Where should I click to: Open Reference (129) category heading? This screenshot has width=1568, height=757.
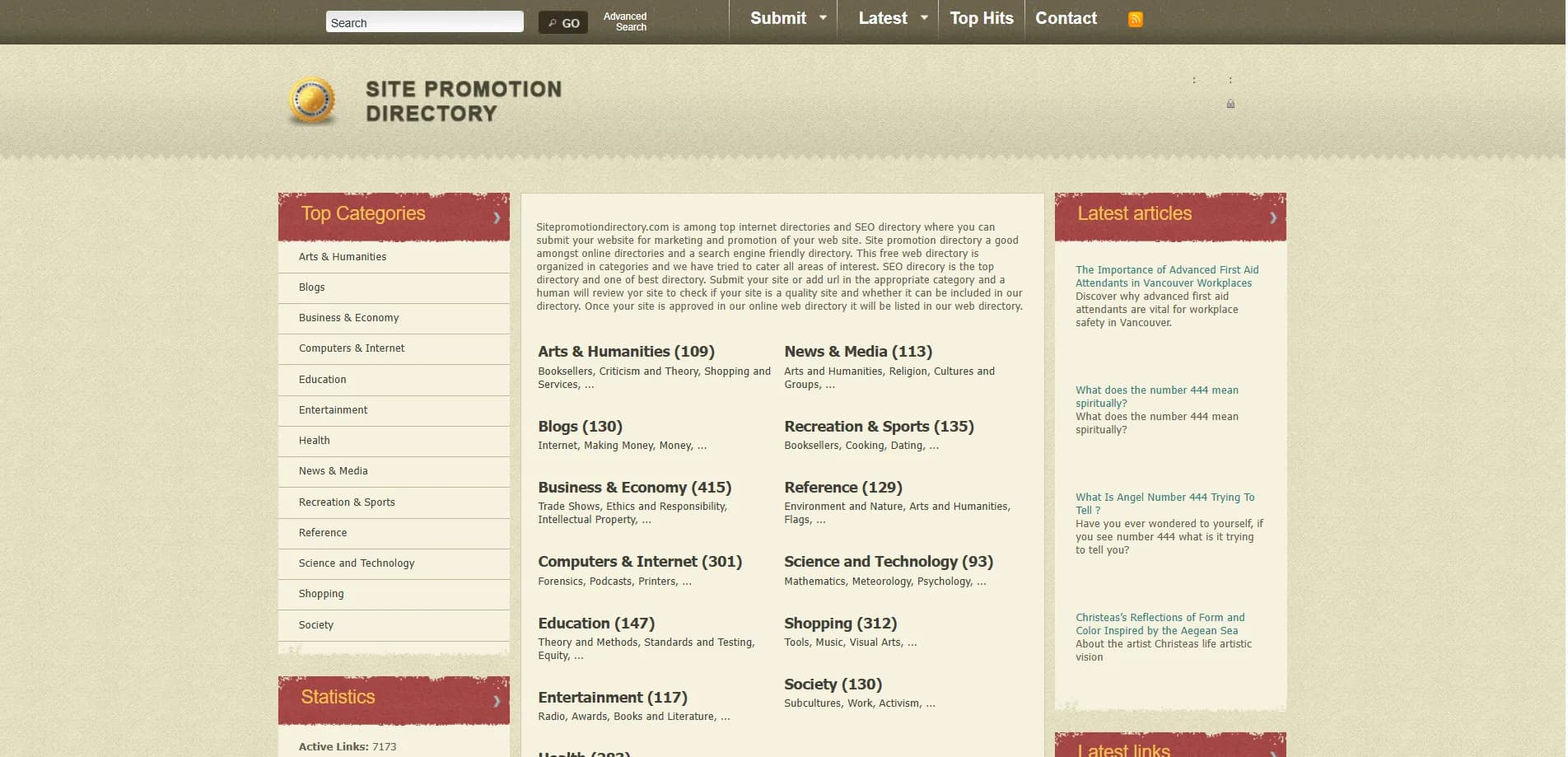point(843,488)
